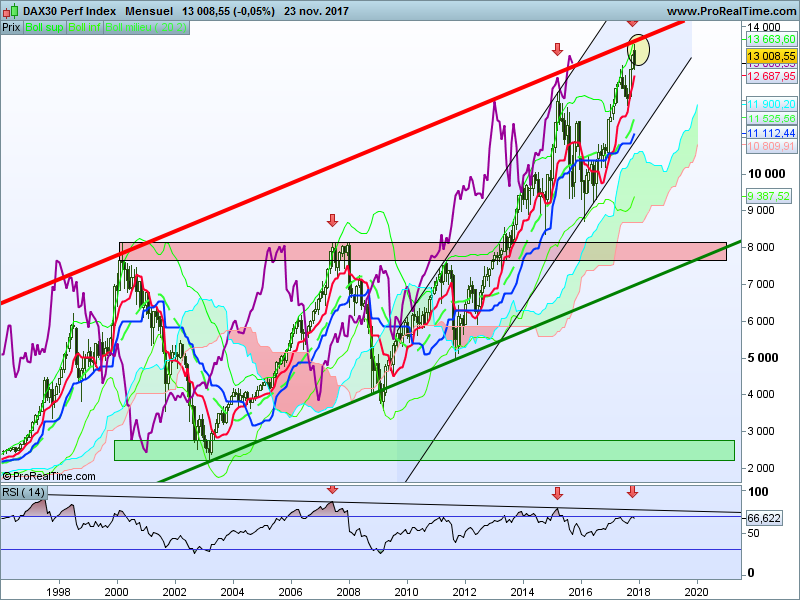800x600 pixels.
Task: Select the DAX30 Perf Index instrument name
Action: tap(69, 11)
